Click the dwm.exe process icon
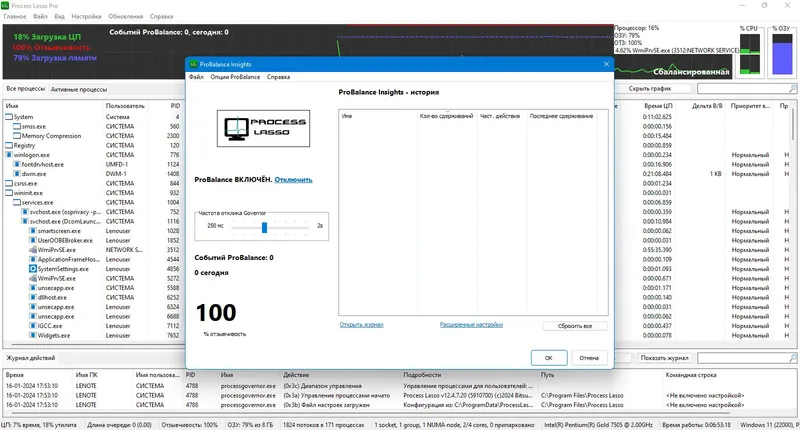800x430 pixels. 17,174
